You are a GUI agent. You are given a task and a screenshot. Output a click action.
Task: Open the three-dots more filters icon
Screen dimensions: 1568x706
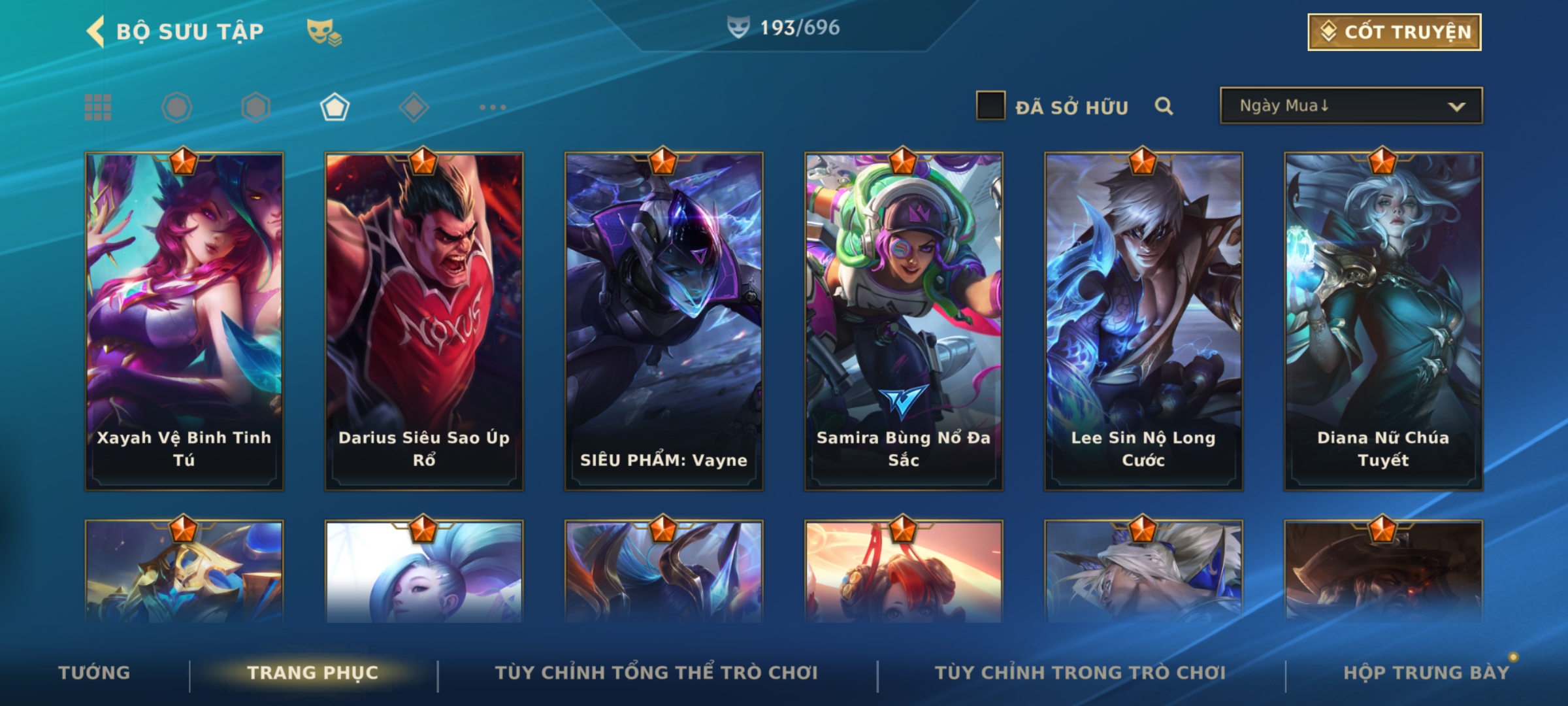(493, 107)
